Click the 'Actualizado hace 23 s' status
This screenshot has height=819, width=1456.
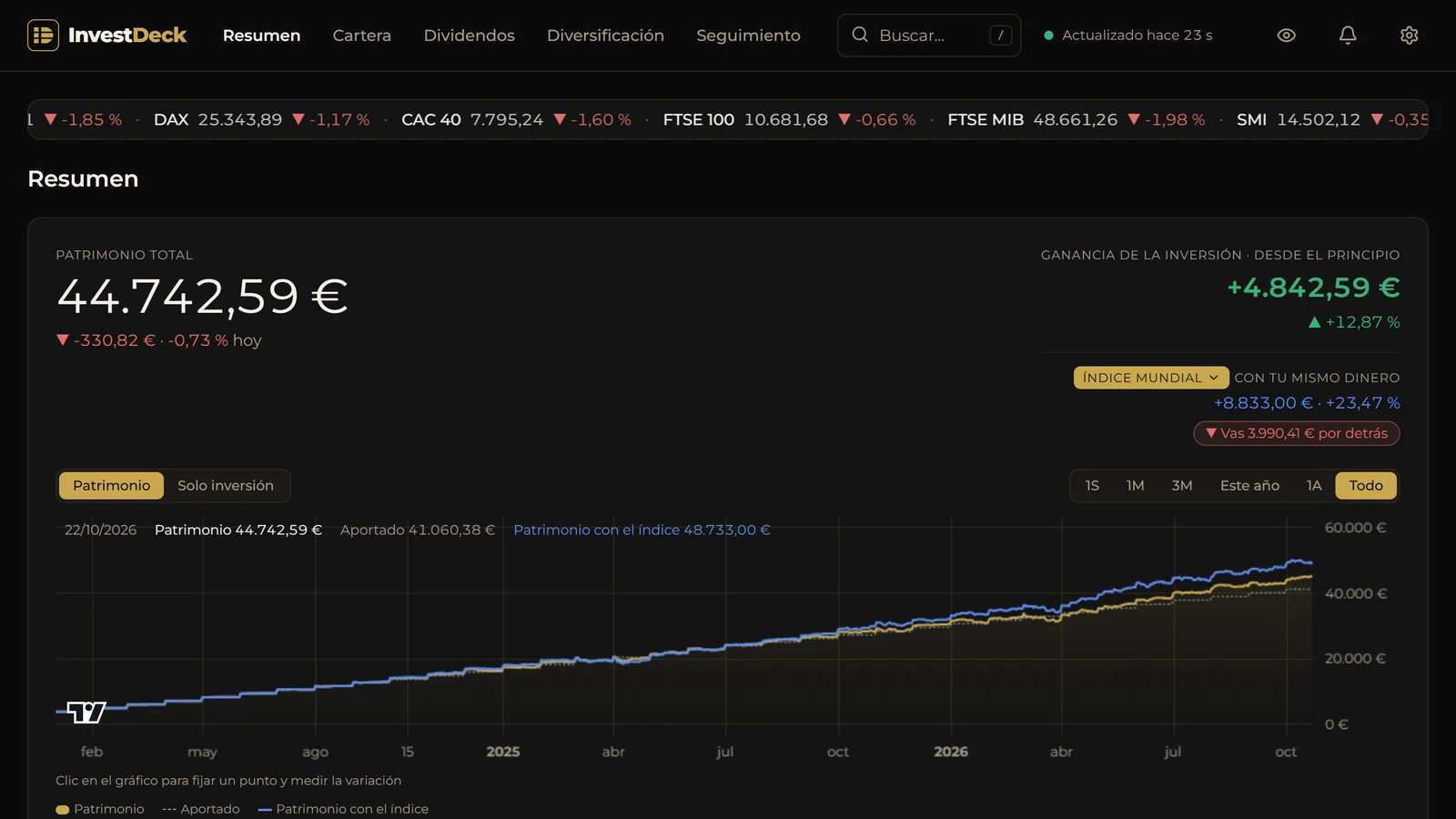tap(1127, 35)
